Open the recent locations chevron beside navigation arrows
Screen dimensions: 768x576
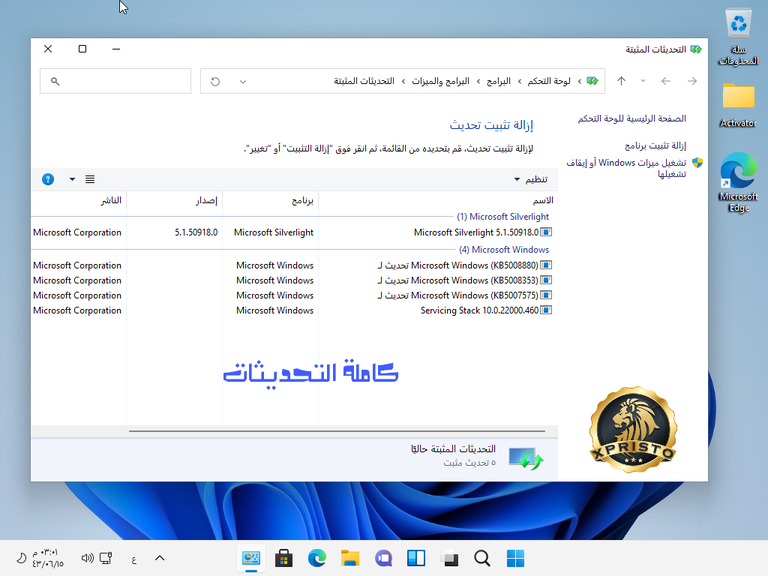tap(643, 81)
